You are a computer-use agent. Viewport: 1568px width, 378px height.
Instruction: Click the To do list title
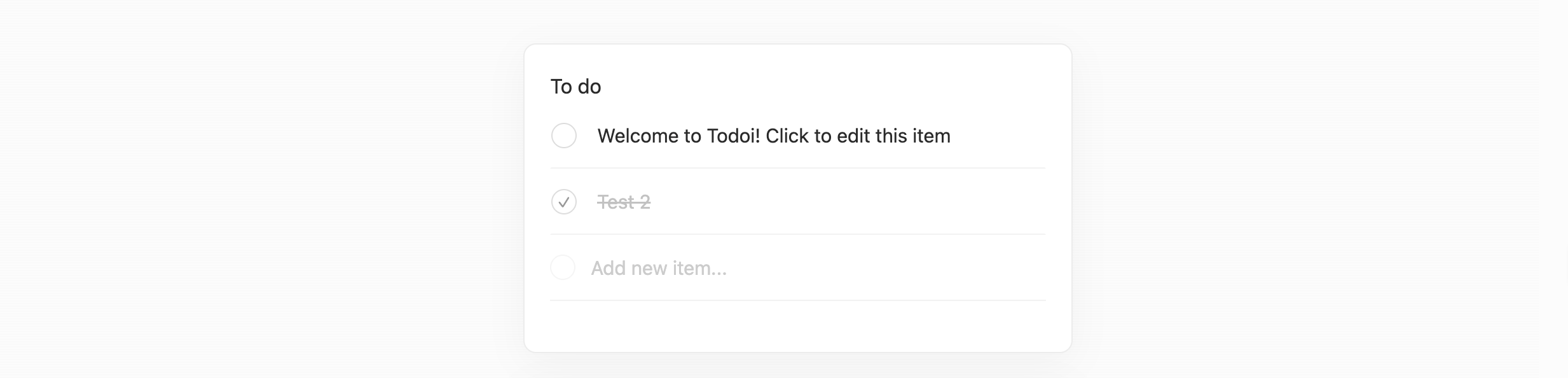pos(575,87)
